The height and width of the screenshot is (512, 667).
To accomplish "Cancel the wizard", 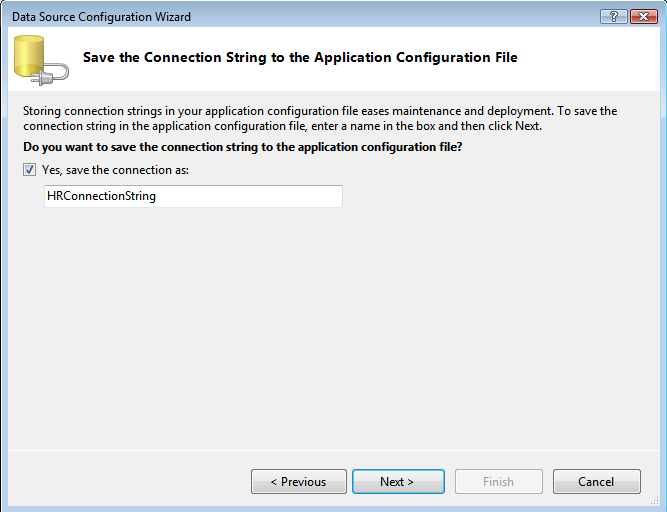I will pos(596,482).
